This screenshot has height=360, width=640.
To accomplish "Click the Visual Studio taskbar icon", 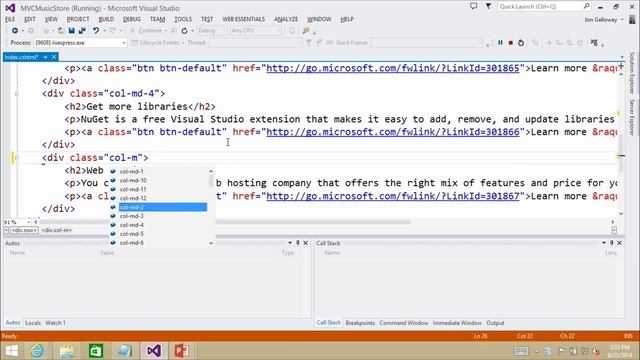I will (x=154, y=351).
